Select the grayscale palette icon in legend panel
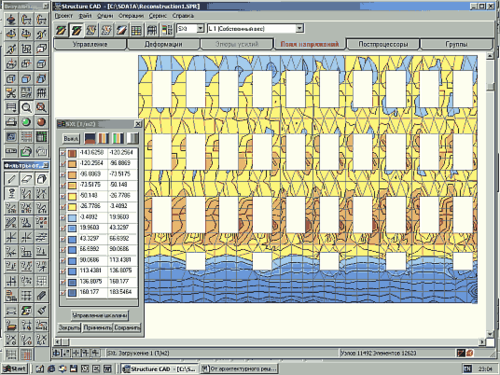Viewport: 500px width, 375px height. point(133,138)
